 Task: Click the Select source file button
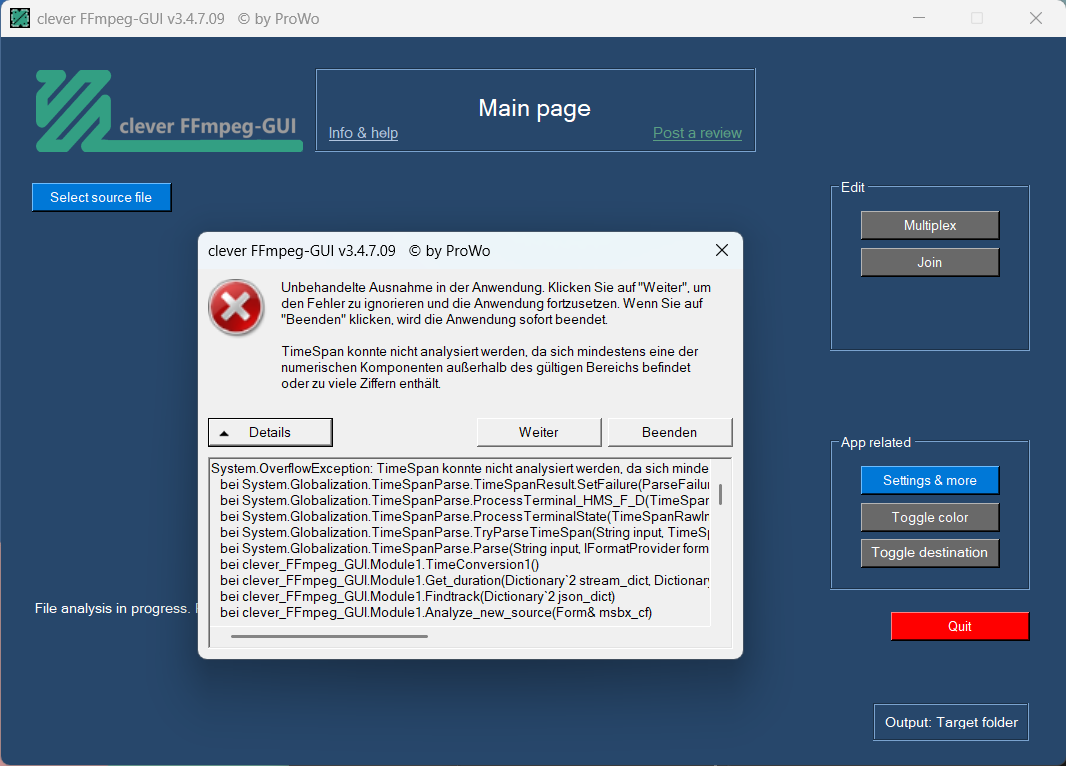pyautogui.click(x=101, y=197)
